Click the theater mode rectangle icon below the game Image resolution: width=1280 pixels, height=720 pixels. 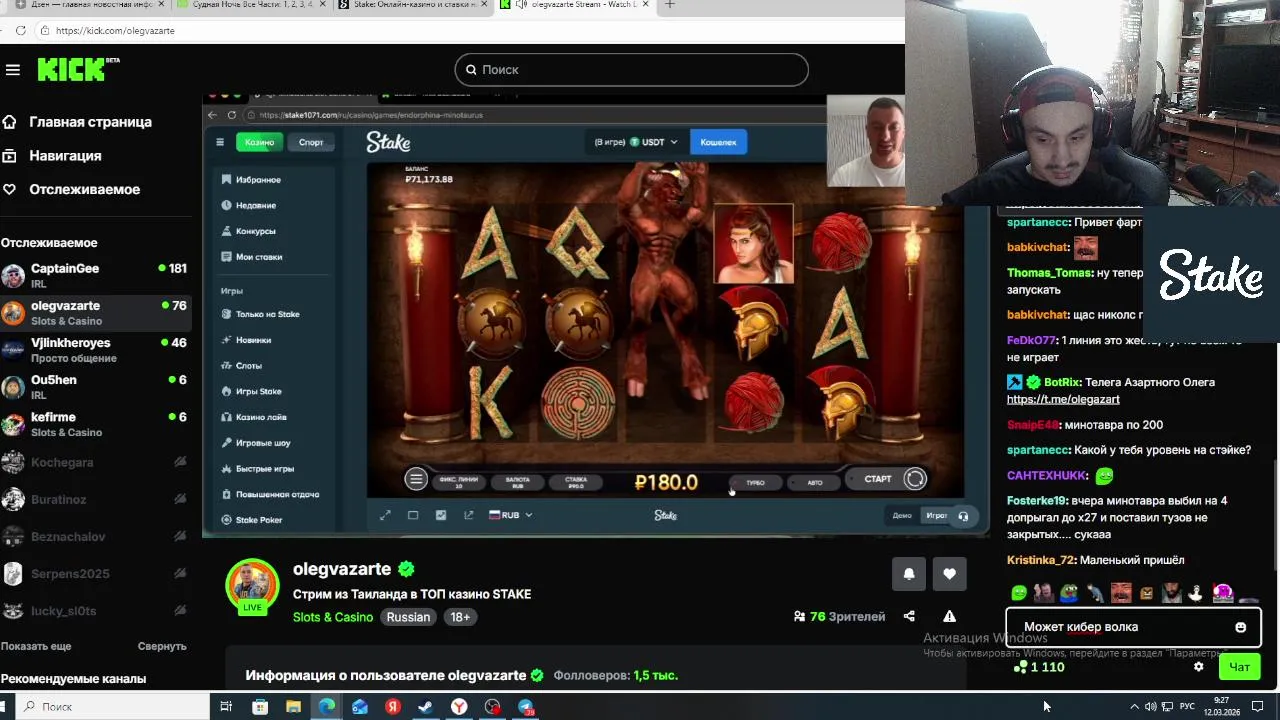(x=413, y=515)
